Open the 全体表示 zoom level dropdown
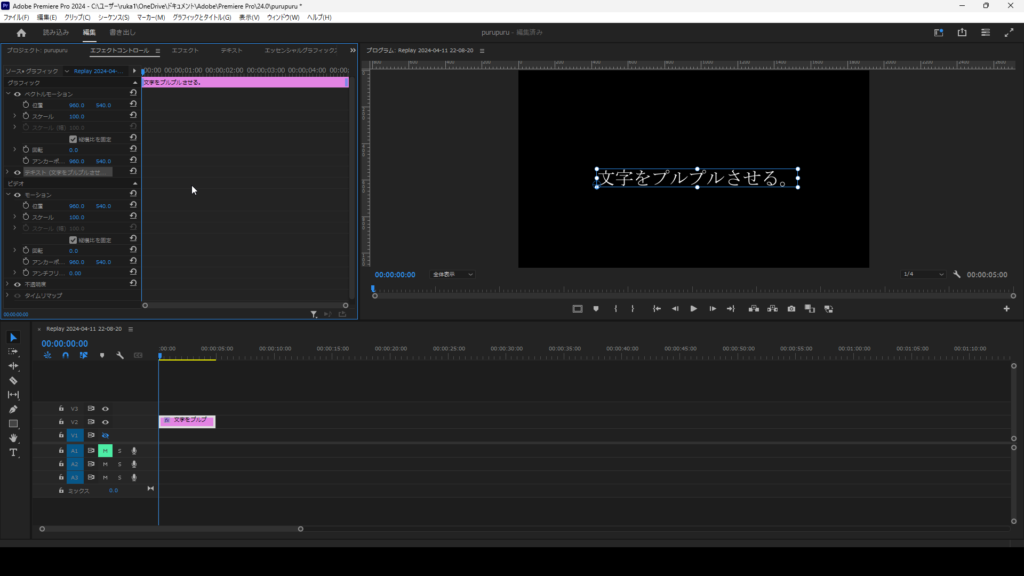 coord(453,274)
